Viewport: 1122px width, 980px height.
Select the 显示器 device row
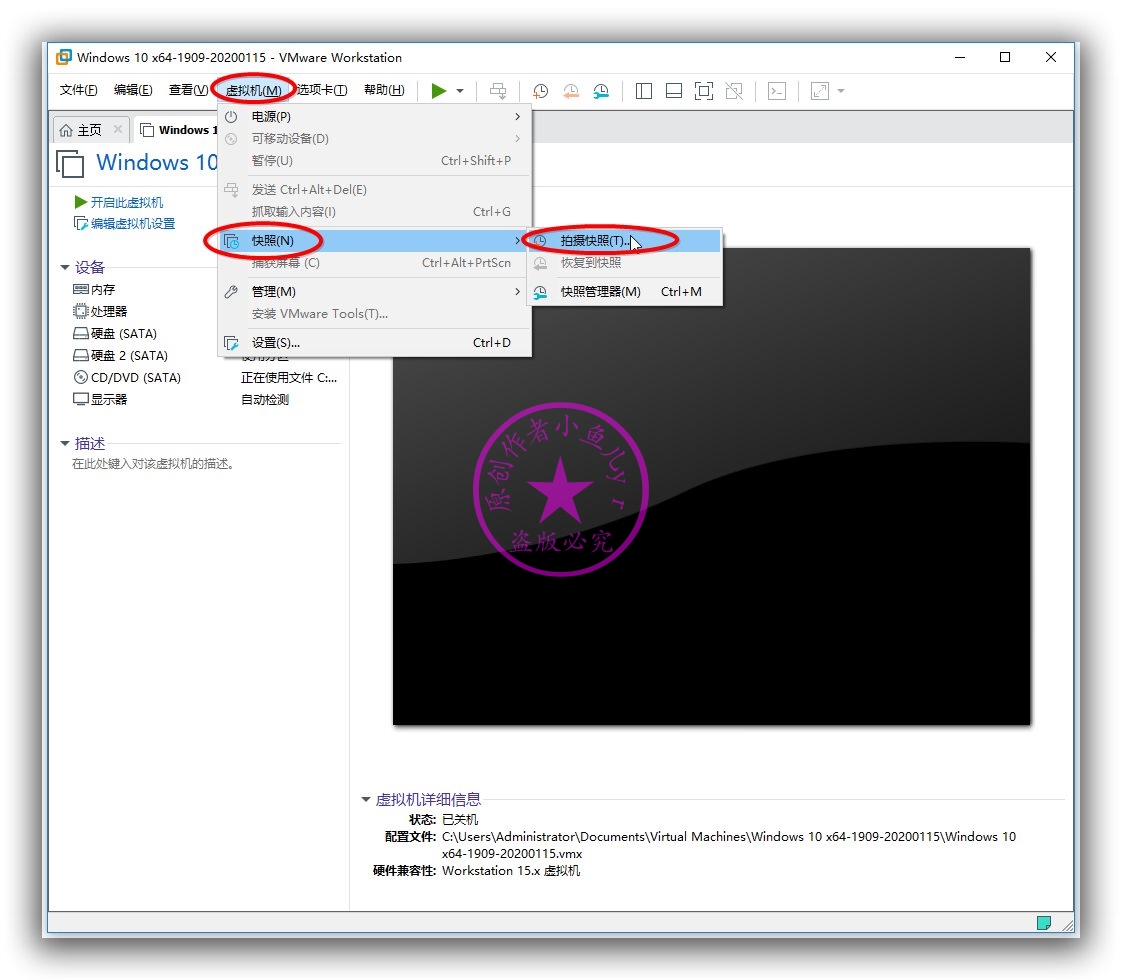pos(100,400)
